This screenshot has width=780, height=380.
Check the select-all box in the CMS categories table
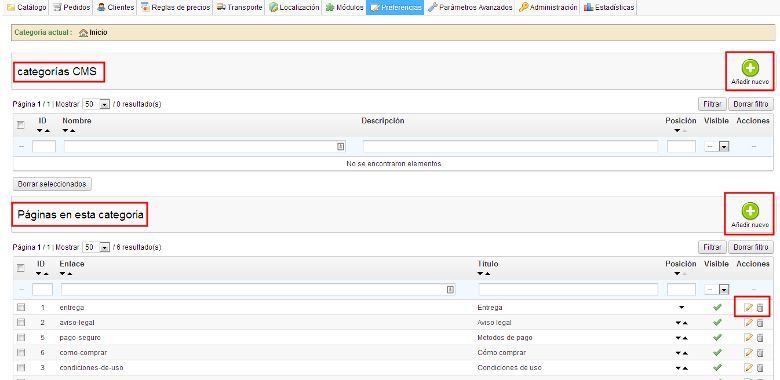coord(21,125)
